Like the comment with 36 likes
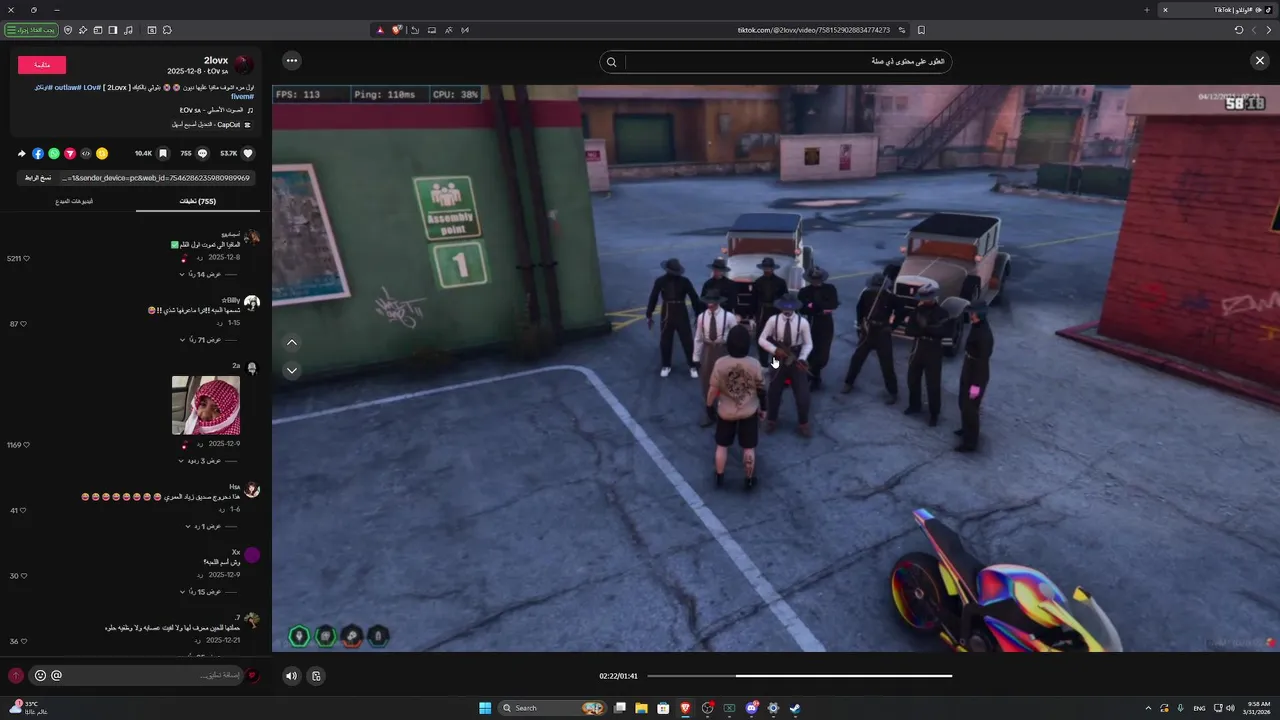The width and height of the screenshot is (1280, 720). 22,641
